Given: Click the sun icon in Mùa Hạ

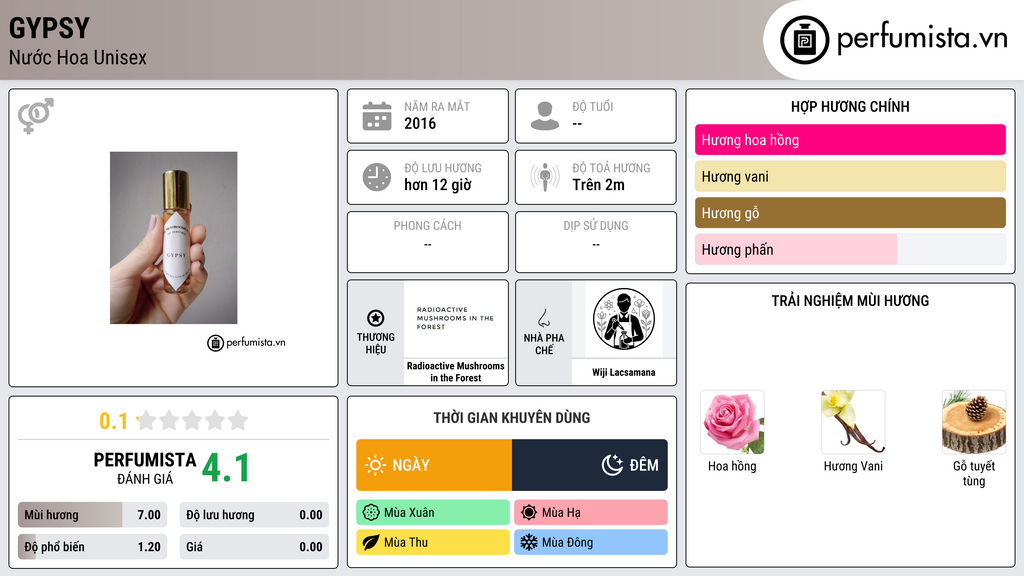Looking at the screenshot, I should [528, 513].
